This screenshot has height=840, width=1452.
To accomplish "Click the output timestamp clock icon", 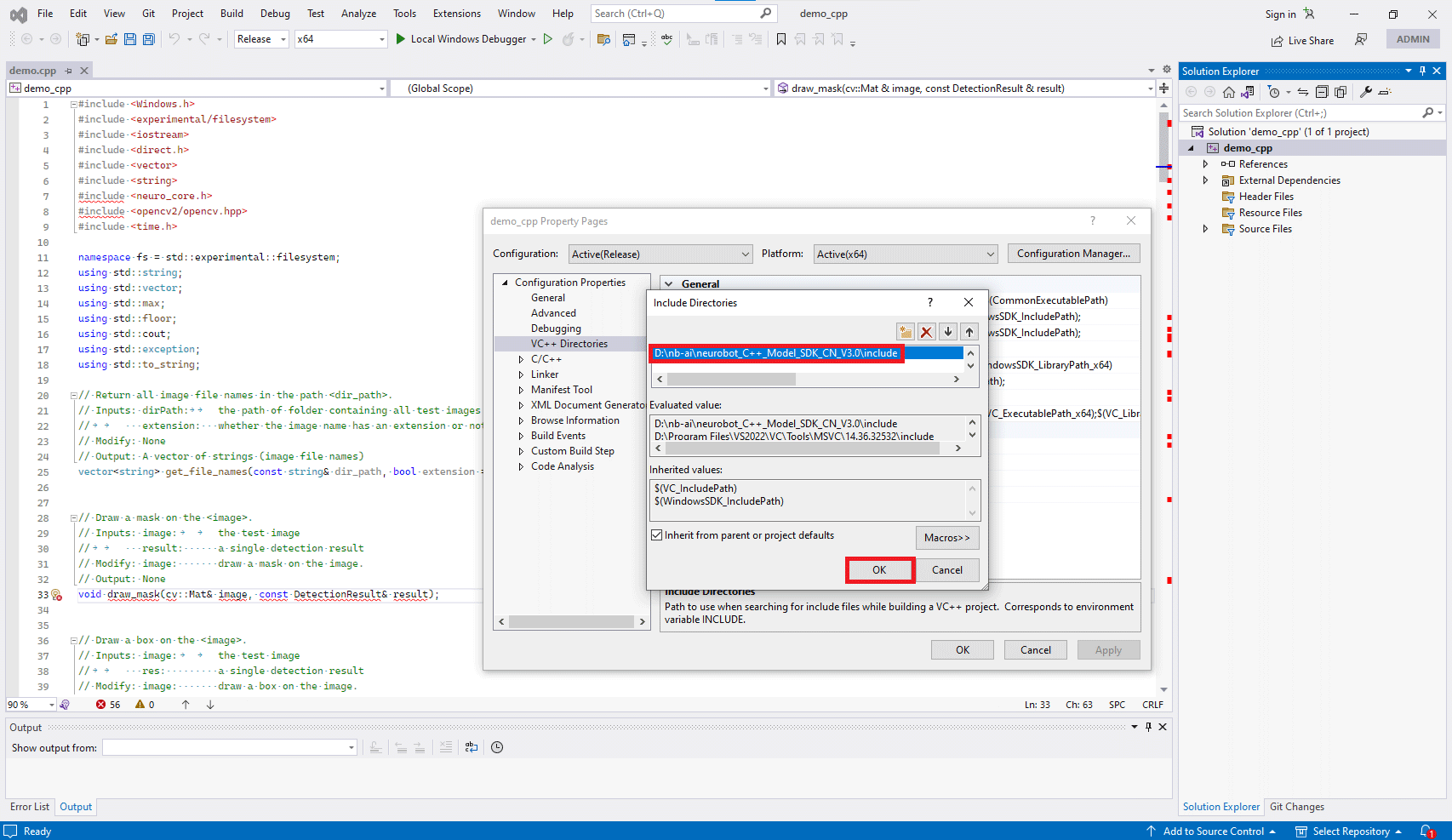I will [497, 747].
